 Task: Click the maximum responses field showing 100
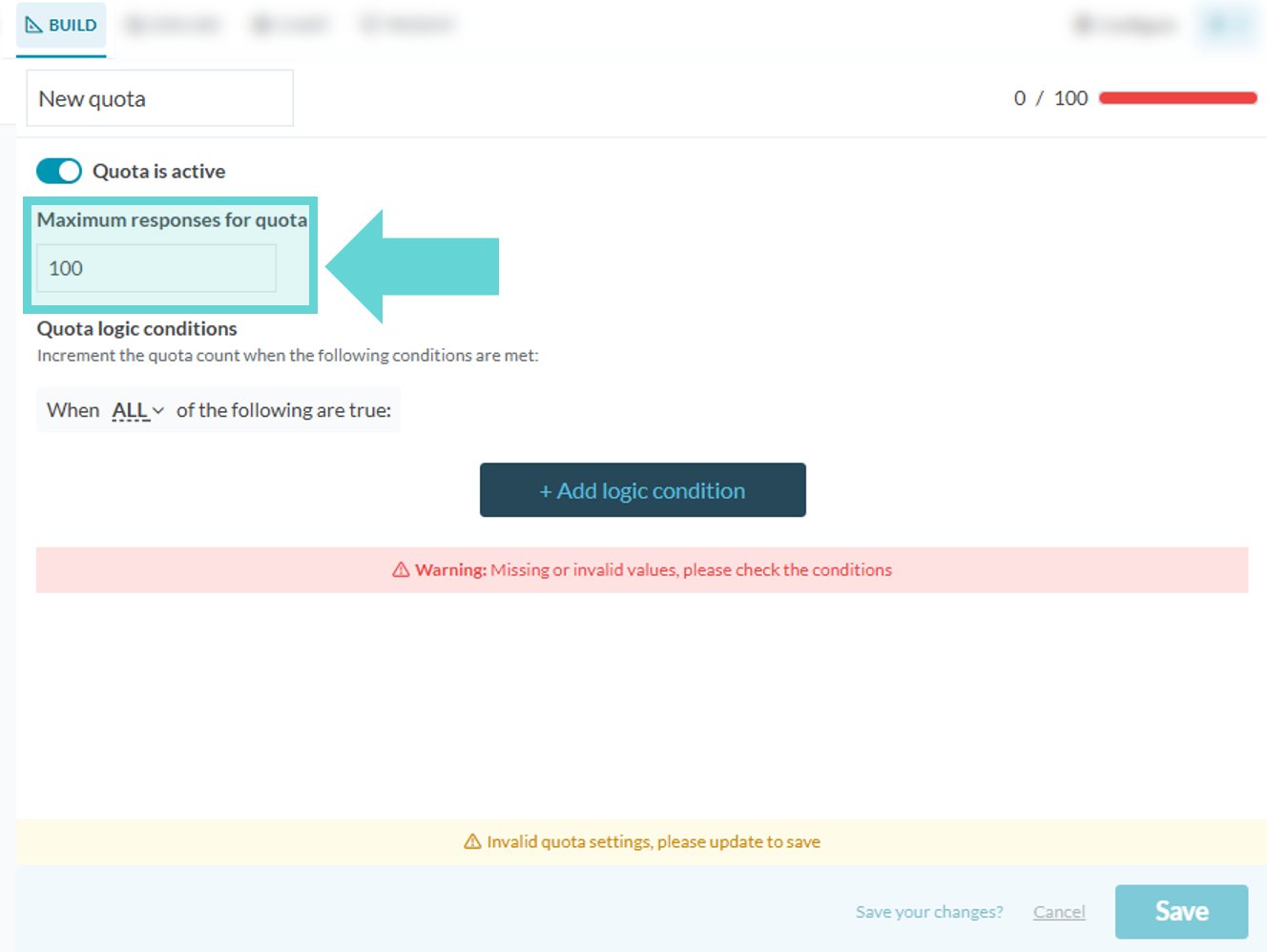156,268
